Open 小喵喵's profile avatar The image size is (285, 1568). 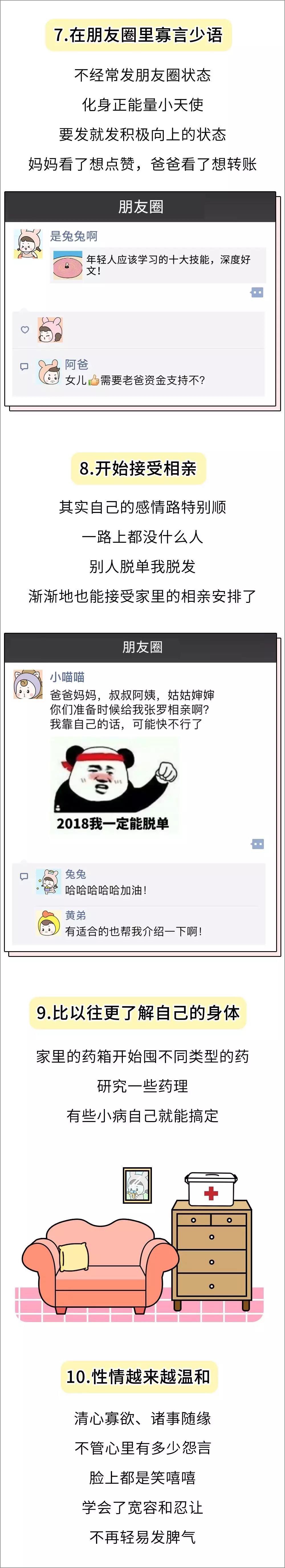28,684
